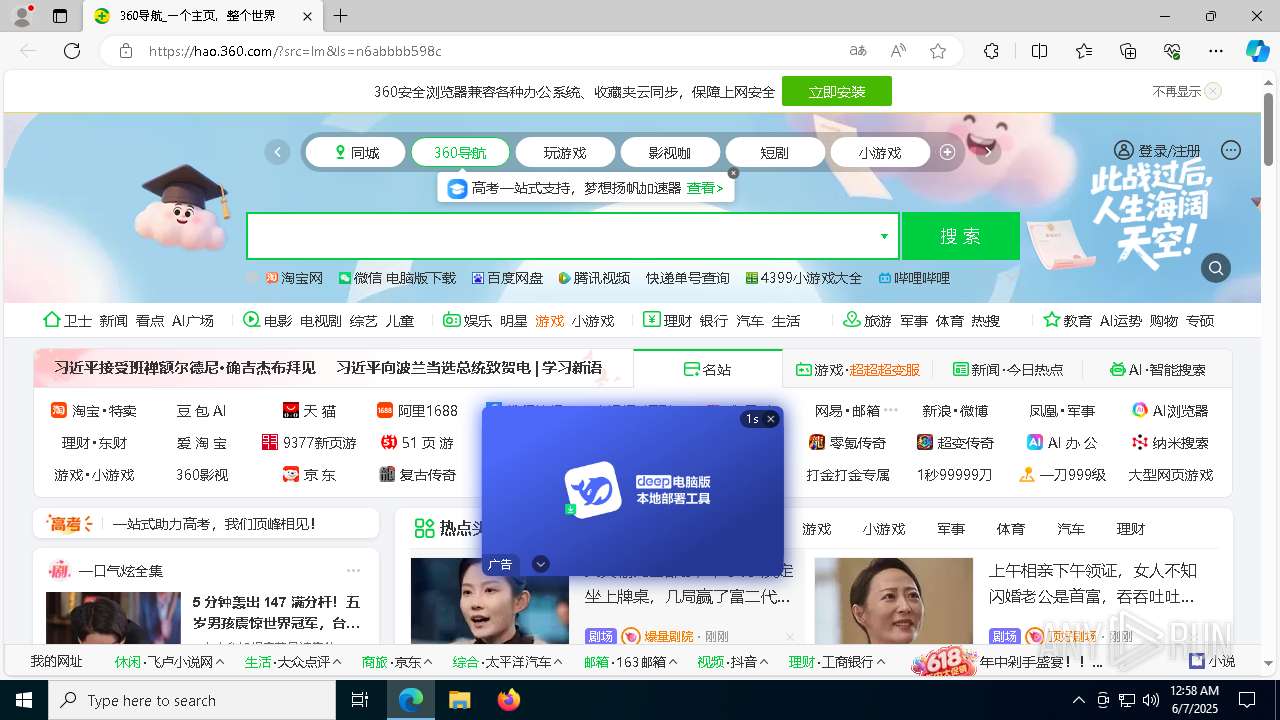Click the page vertical scrollbar thumb
The image size is (1280, 720).
coord(1269,128)
